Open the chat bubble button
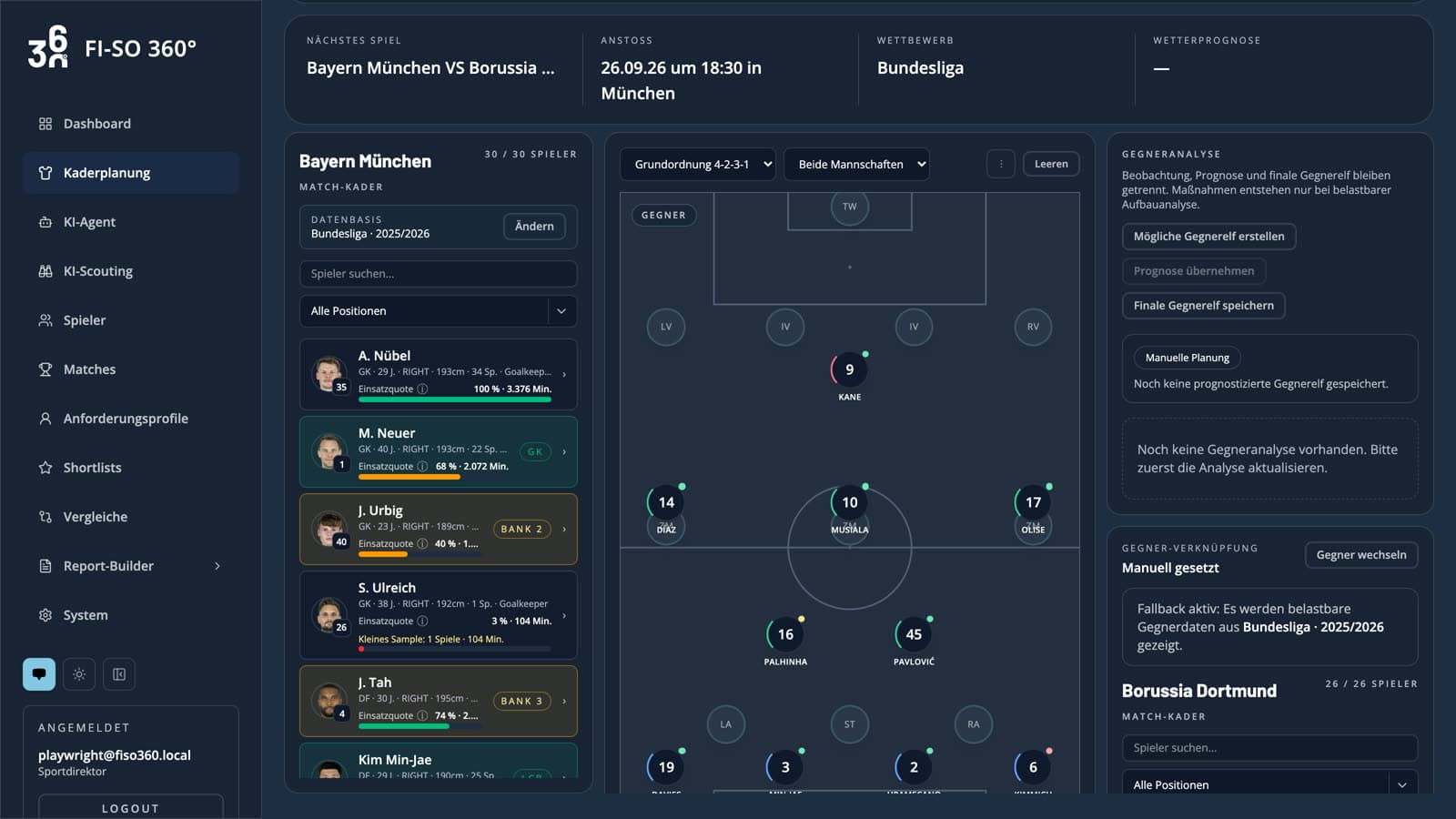Viewport: 1456px width, 819px height. (x=39, y=674)
